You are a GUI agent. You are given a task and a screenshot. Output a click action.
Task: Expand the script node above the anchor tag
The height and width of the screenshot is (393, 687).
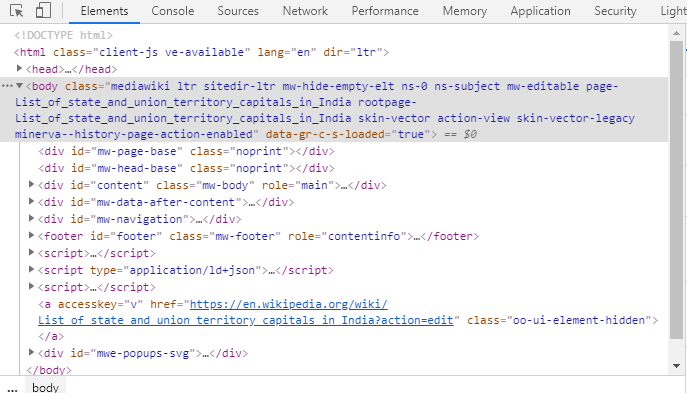(31, 287)
